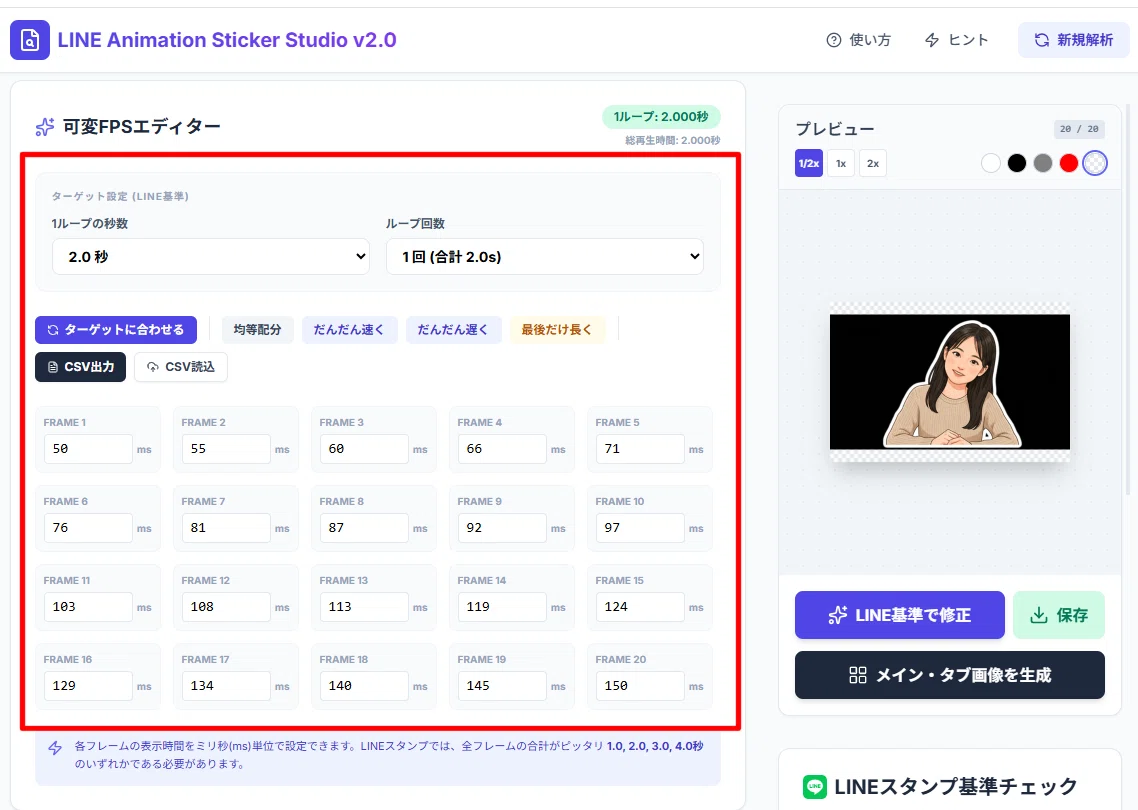
Task: Click the FRAME 3 duration field
Action: tap(364, 449)
